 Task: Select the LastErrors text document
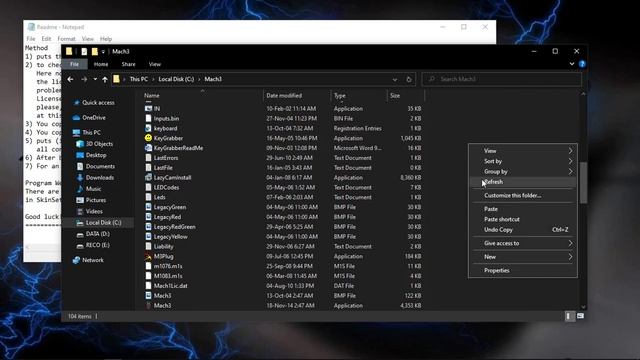166,158
